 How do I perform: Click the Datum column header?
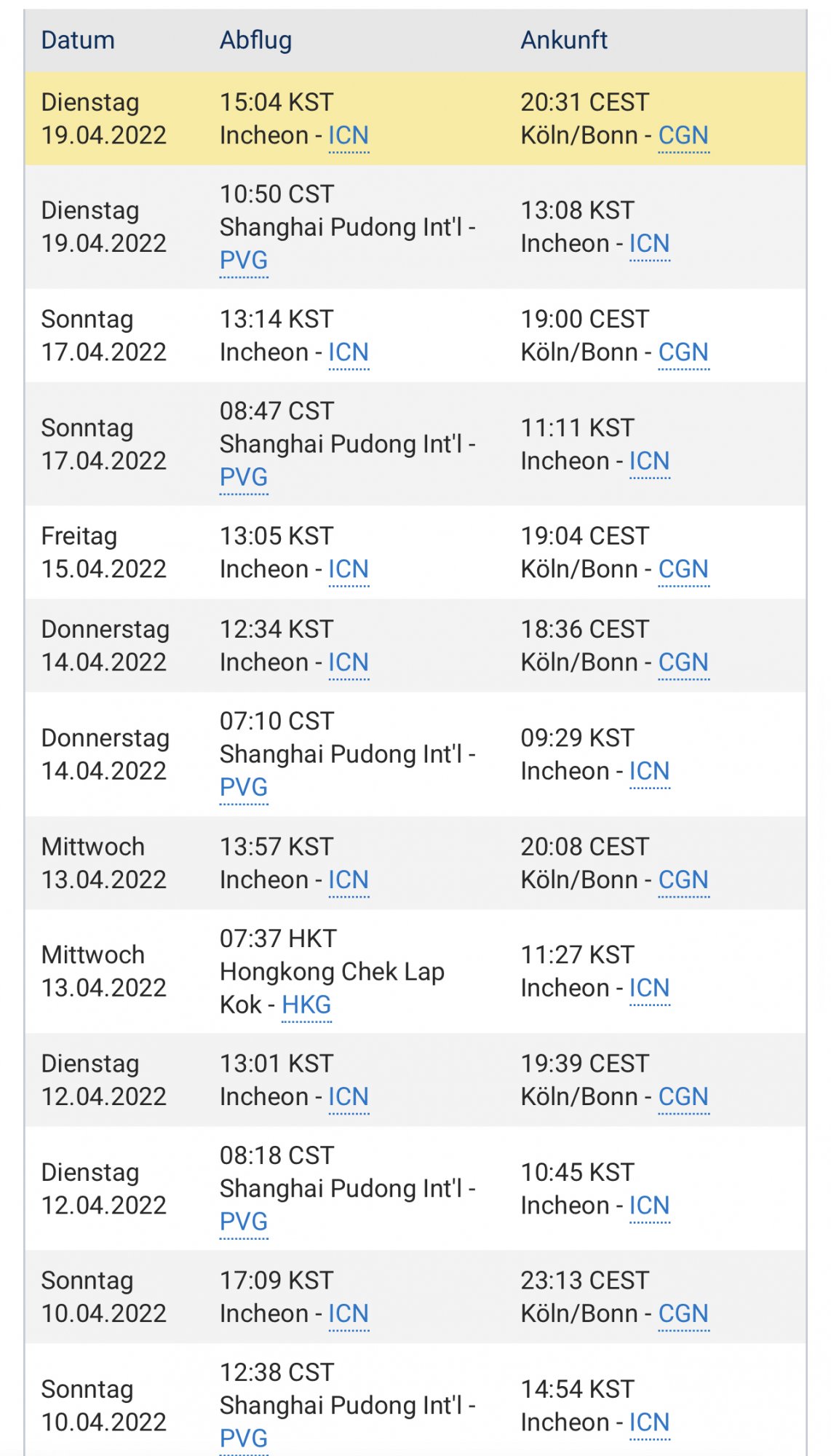[78, 40]
